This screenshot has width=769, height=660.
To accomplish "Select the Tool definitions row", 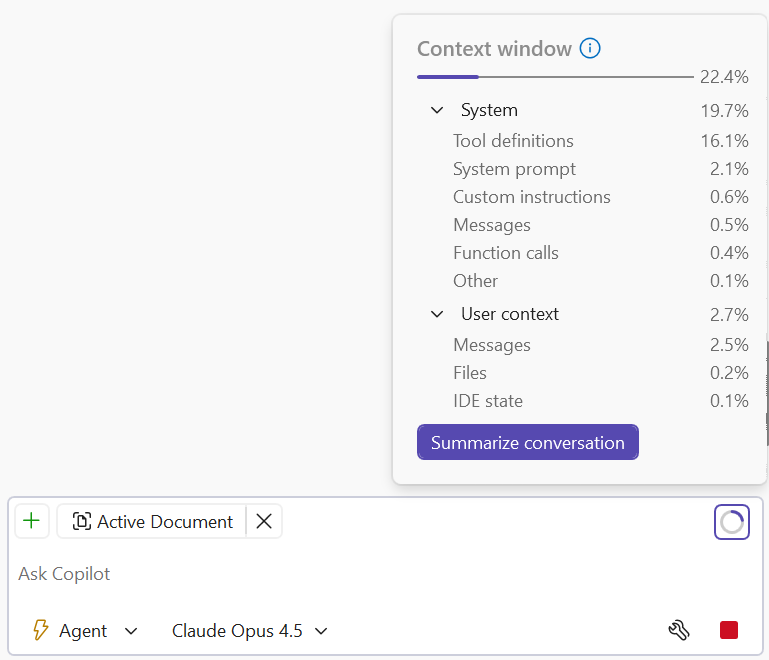I will pyautogui.click(x=513, y=141).
